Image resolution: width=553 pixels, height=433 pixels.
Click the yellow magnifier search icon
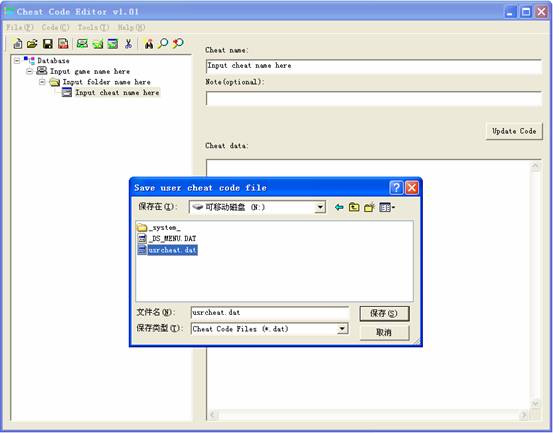(x=163, y=43)
